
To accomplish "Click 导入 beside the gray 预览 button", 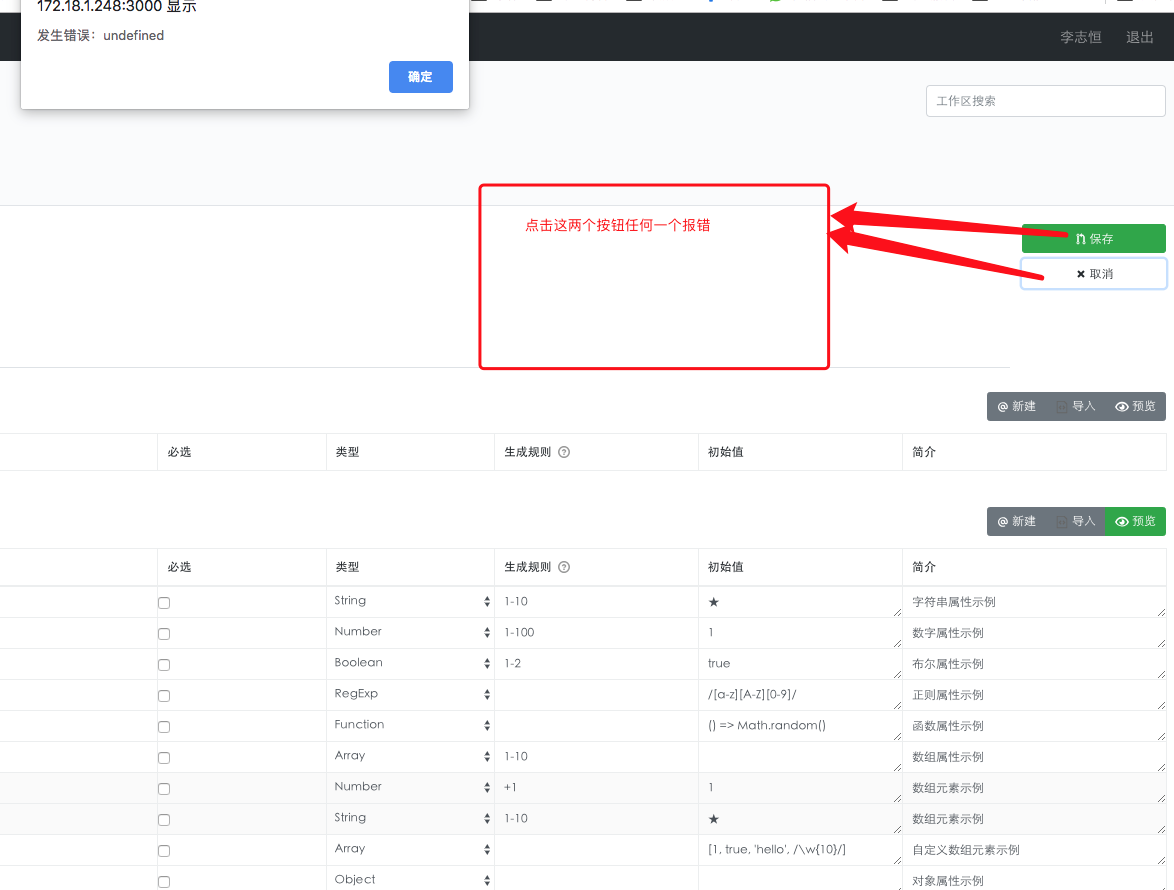I will pos(1076,406).
